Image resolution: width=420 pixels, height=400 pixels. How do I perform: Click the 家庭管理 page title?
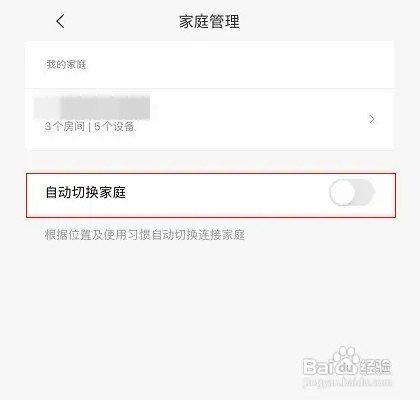[209, 22]
